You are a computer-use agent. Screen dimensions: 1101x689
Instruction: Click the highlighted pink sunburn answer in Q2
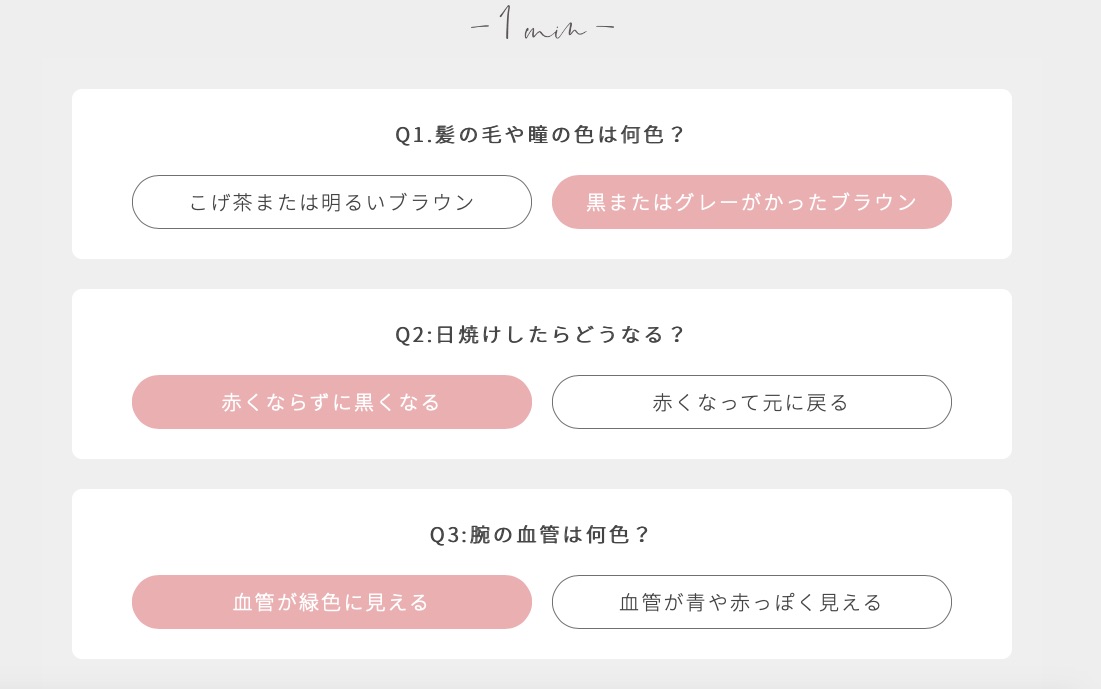pos(331,402)
